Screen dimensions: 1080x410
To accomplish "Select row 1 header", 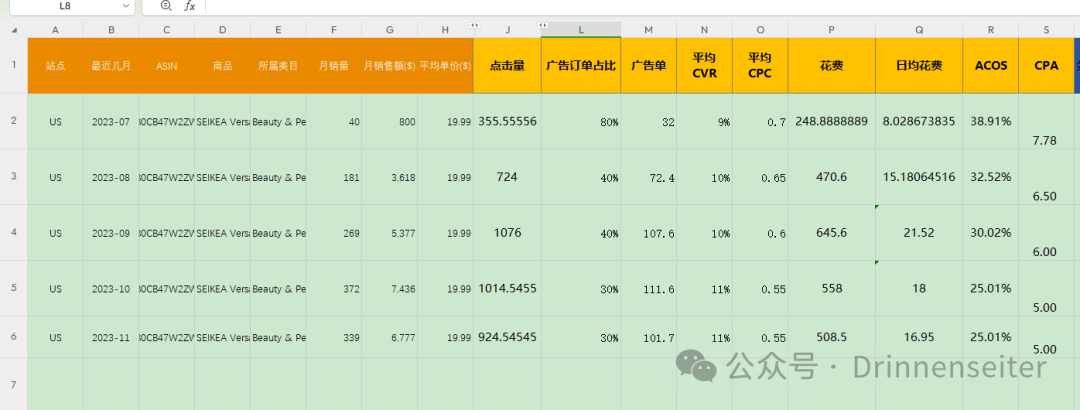I will click(x=14, y=65).
